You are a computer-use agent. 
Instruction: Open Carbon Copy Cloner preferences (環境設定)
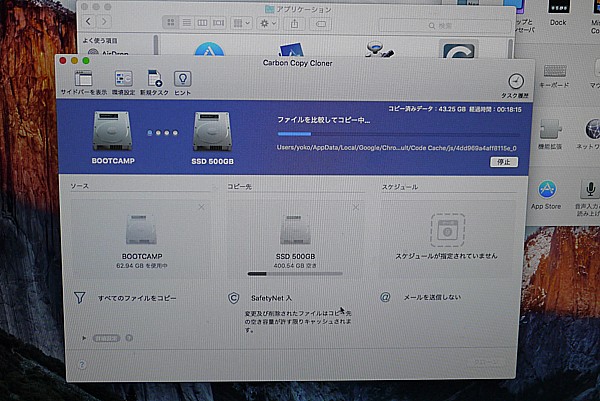tap(124, 79)
